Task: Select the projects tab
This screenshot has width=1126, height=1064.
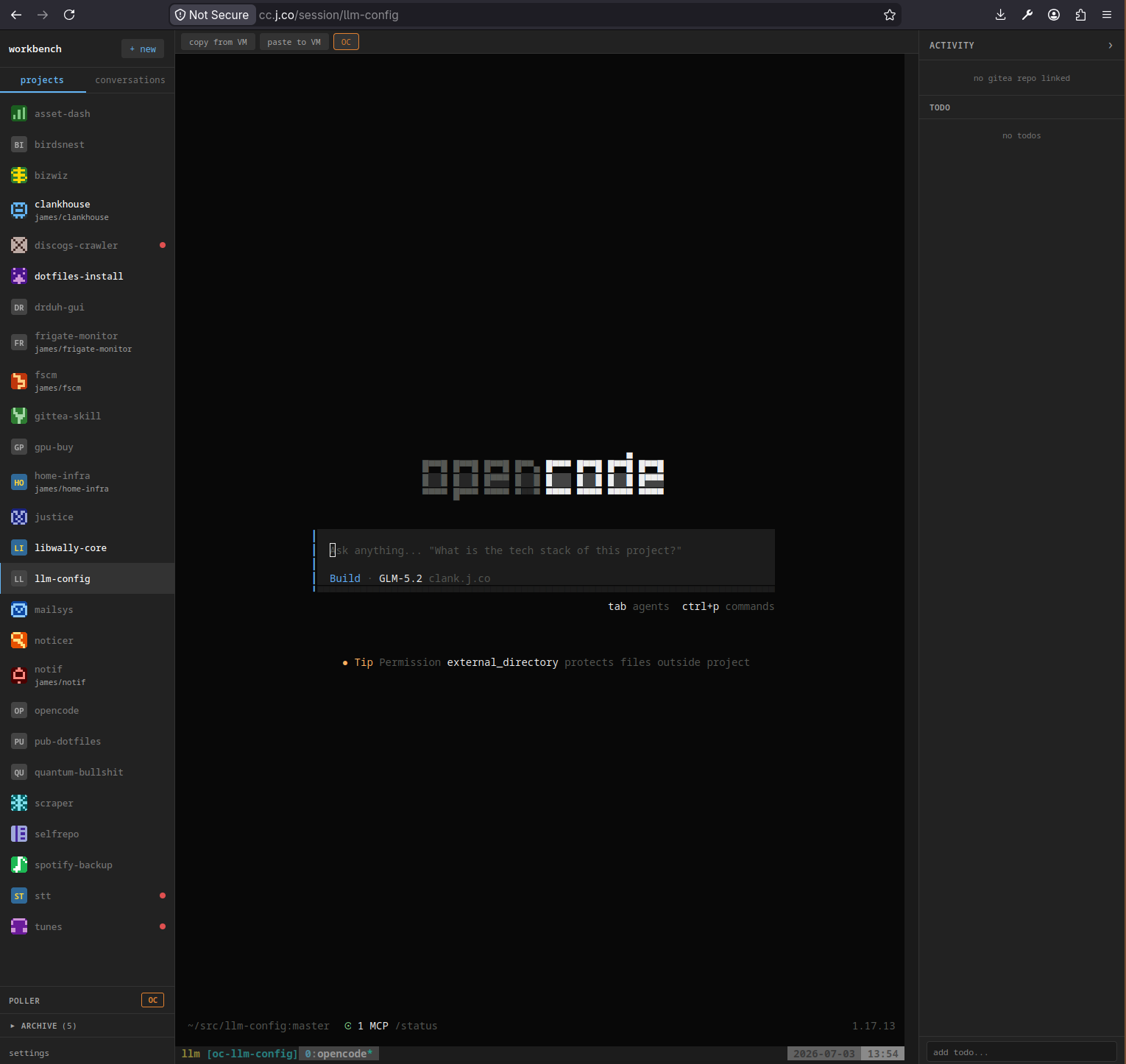Action: coord(42,79)
